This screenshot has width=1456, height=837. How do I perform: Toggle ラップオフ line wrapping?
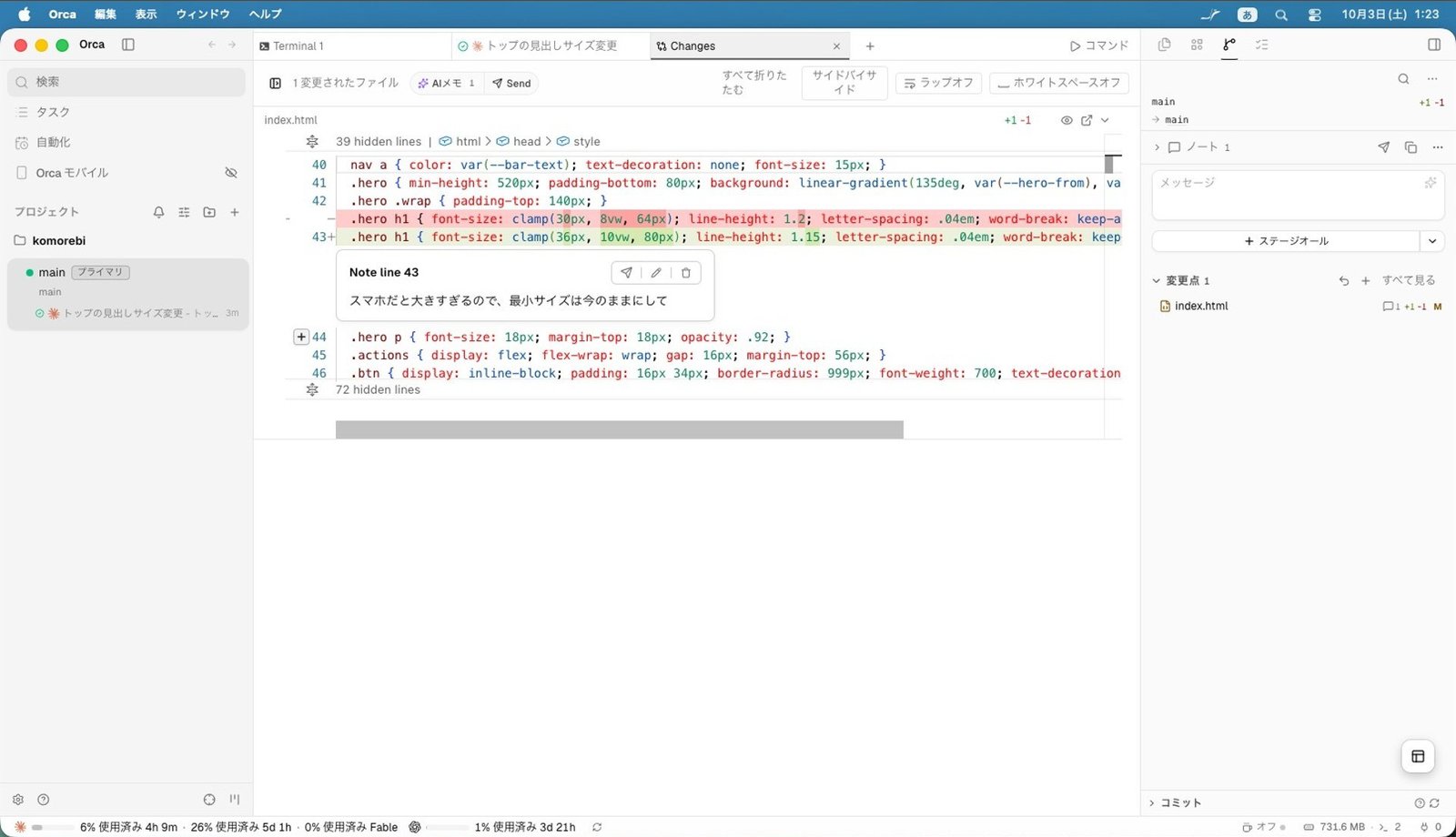click(938, 83)
